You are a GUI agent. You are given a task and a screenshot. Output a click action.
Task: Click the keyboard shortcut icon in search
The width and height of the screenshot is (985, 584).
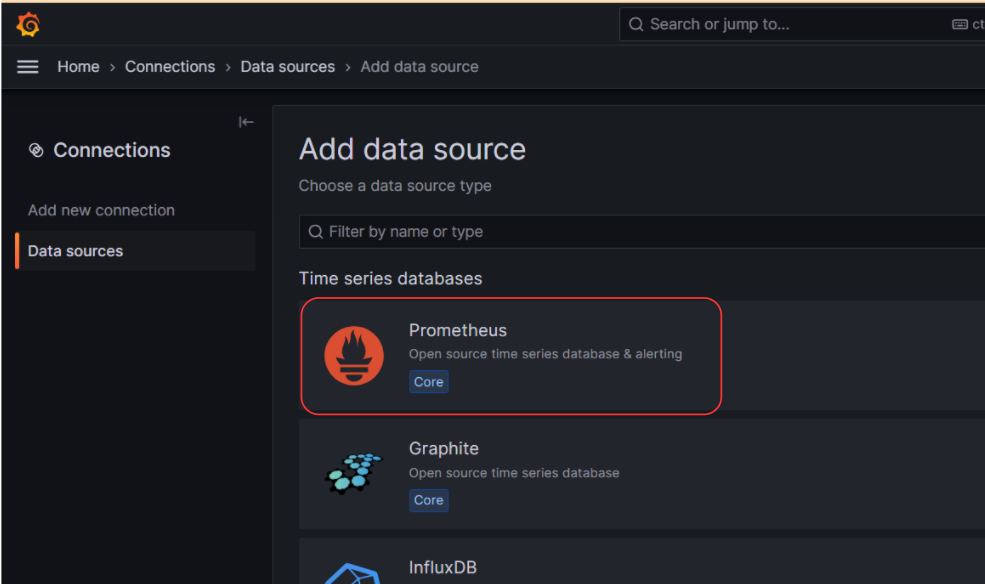(x=959, y=24)
